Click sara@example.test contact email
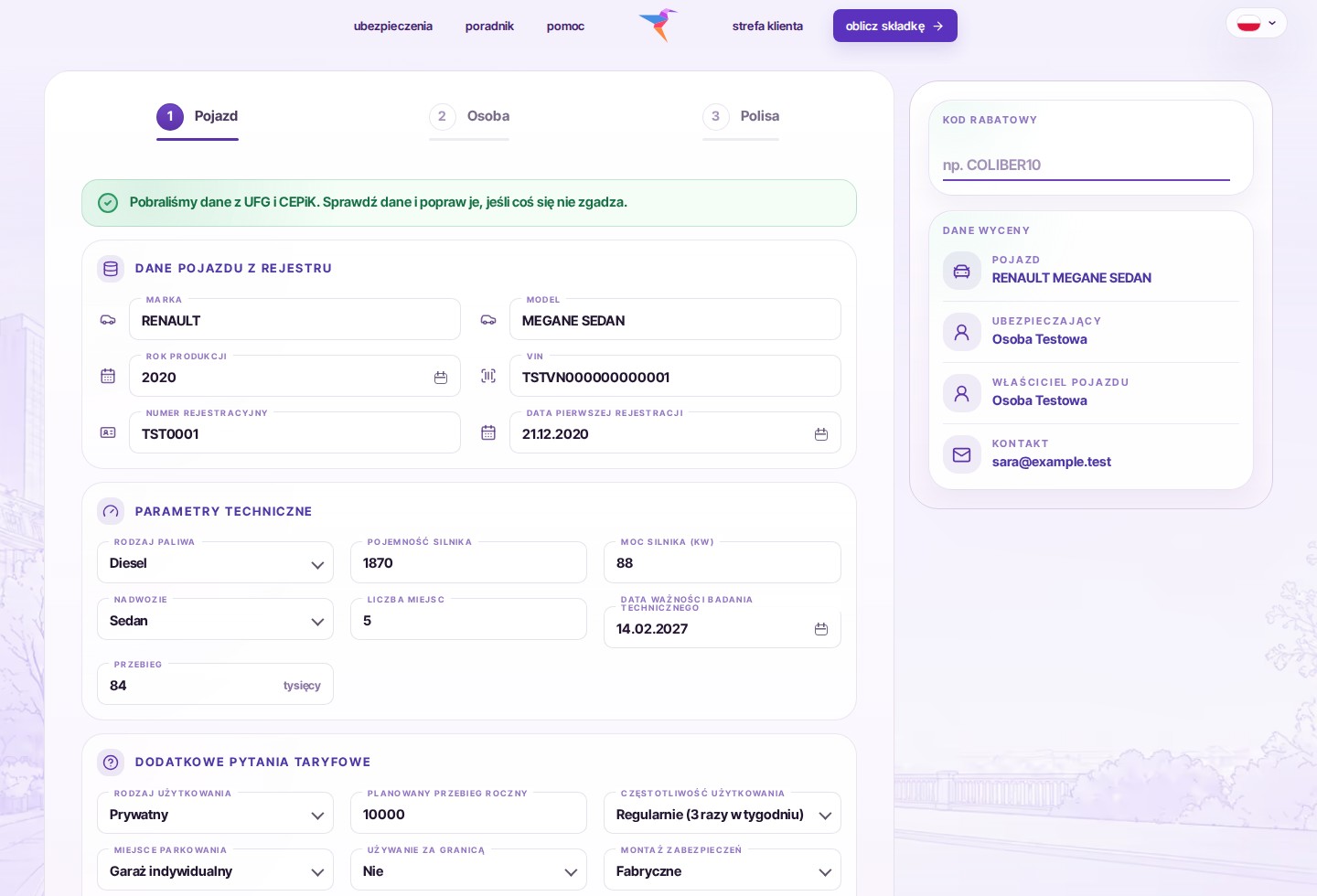1317x896 pixels. (x=1052, y=462)
